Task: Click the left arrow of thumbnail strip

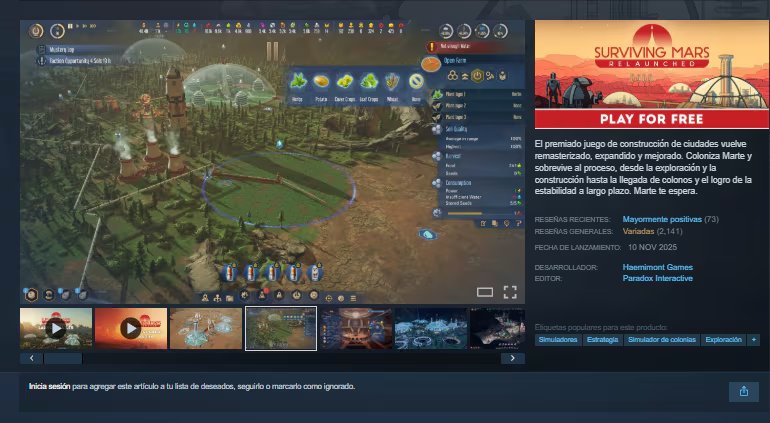Action: pos(31,358)
